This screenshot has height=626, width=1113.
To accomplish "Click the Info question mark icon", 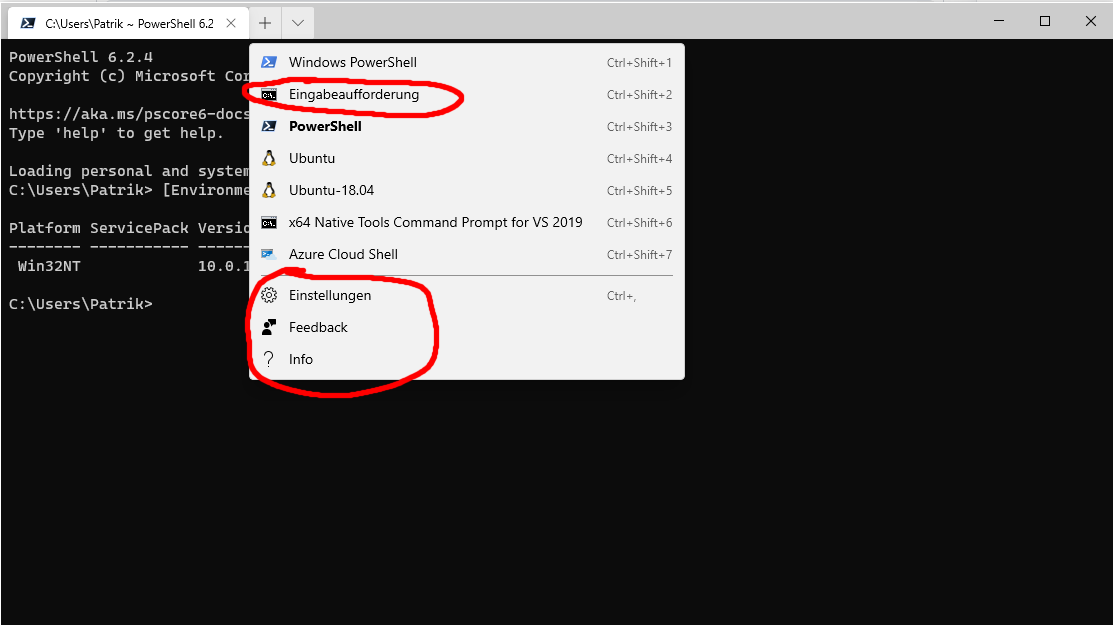I will pos(268,359).
